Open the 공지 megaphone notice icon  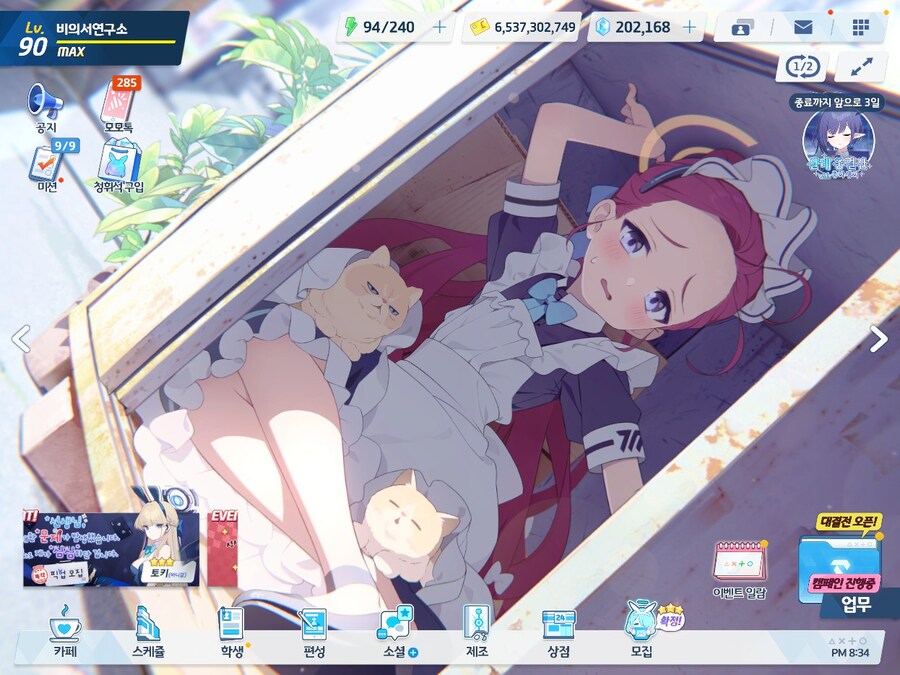point(45,107)
